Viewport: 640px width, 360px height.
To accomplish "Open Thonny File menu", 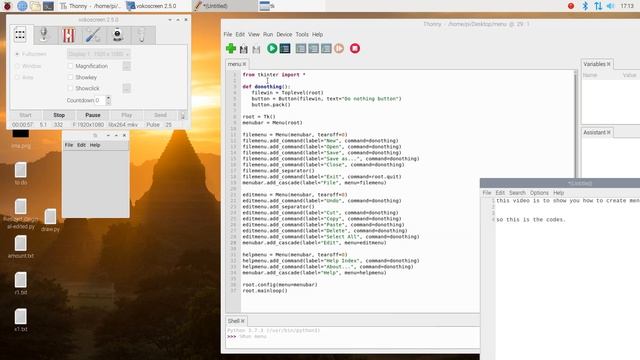I will pyautogui.click(x=228, y=34).
